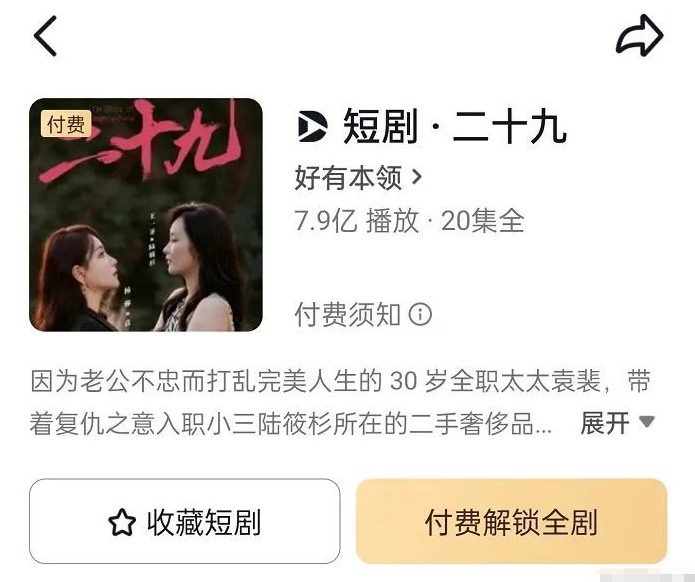Open the 付费须知 payment notice

coord(348,315)
